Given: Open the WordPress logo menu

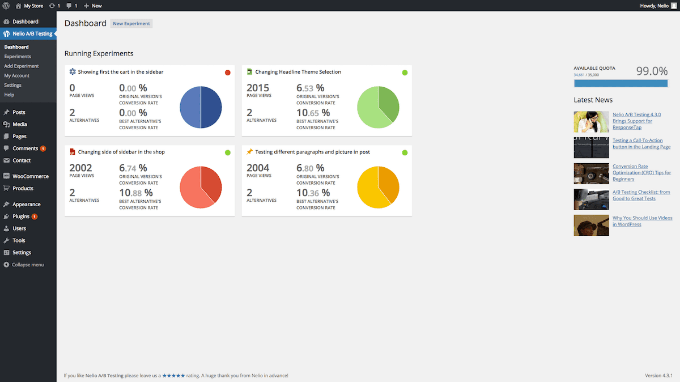Looking at the screenshot, I should click(6, 6).
